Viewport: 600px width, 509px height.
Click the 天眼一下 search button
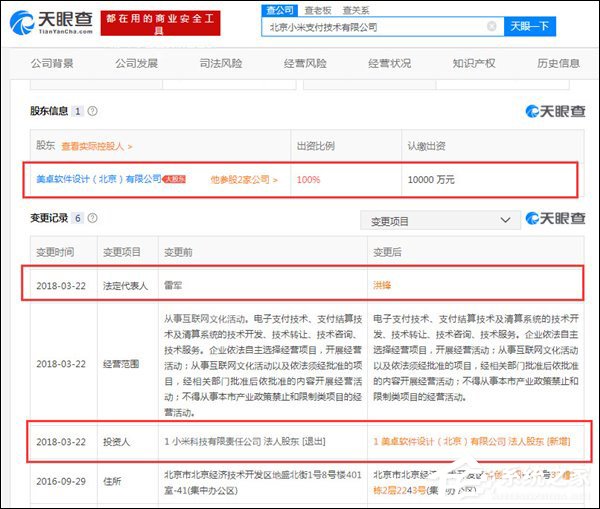tap(530, 26)
